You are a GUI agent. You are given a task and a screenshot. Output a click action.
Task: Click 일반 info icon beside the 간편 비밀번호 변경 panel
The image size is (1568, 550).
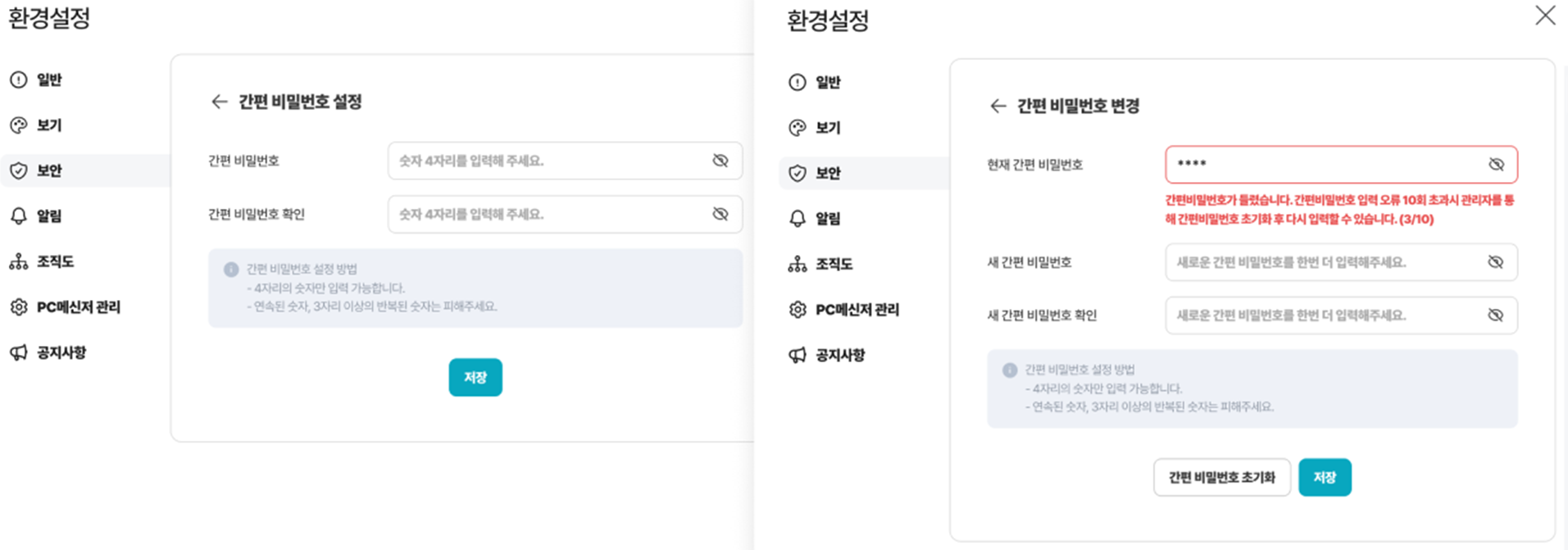[797, 82]
